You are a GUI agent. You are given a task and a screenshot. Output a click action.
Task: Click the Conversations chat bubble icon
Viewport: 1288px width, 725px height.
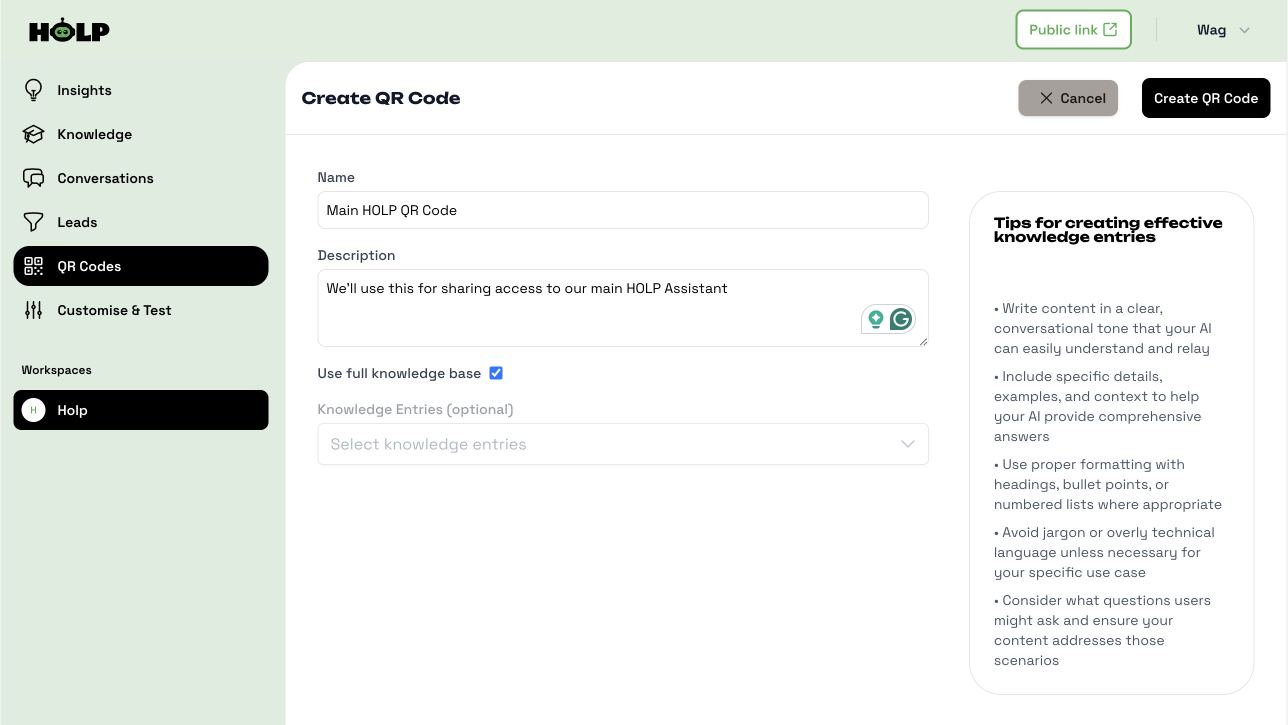(x=34, y=178)
